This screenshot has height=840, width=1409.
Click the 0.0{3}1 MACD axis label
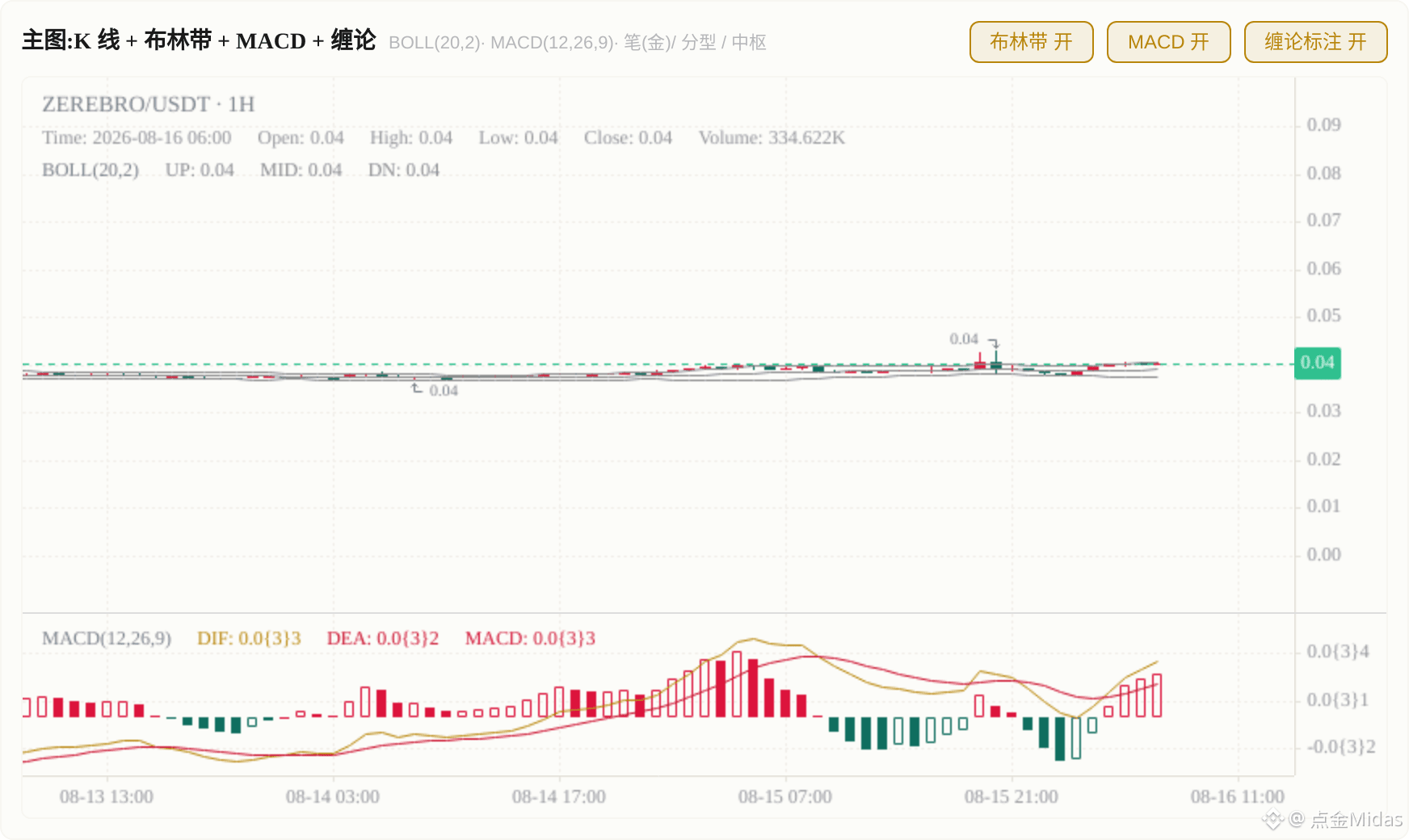(1338, 700)
